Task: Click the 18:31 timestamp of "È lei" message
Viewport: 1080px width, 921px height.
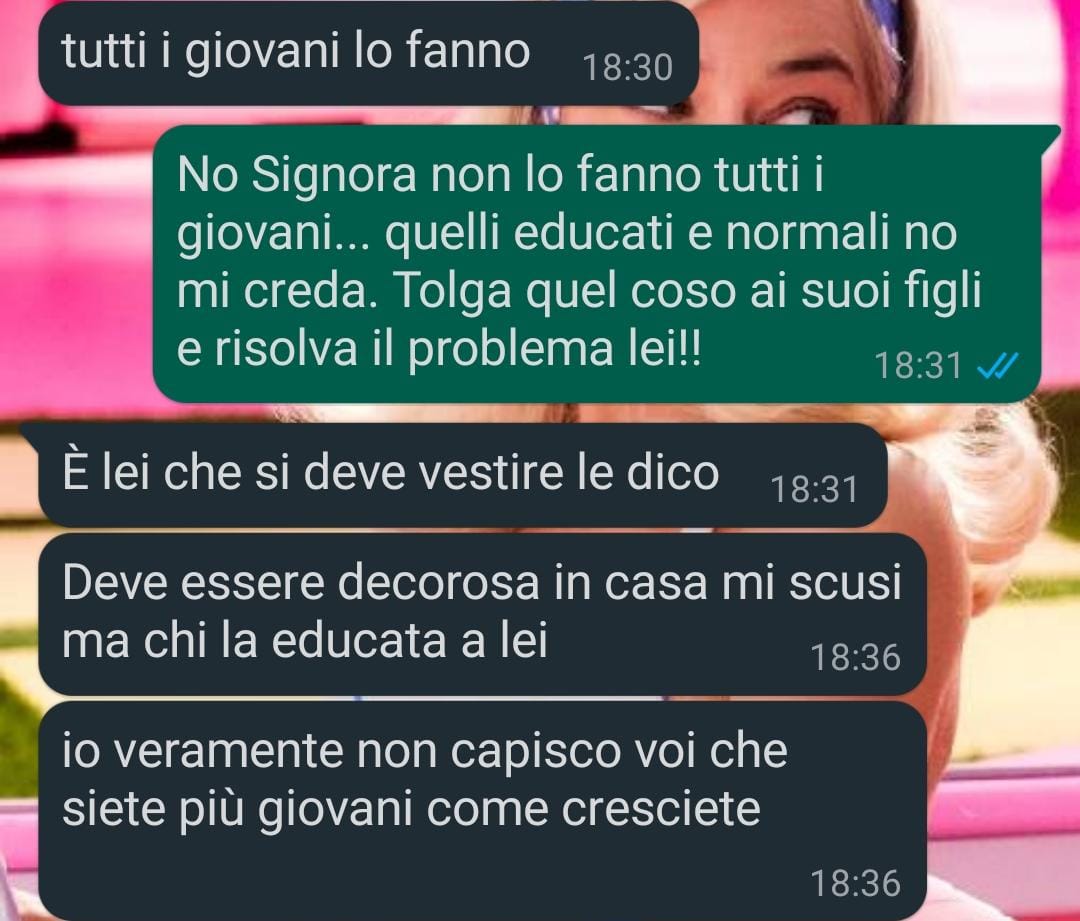Action: 814,490
